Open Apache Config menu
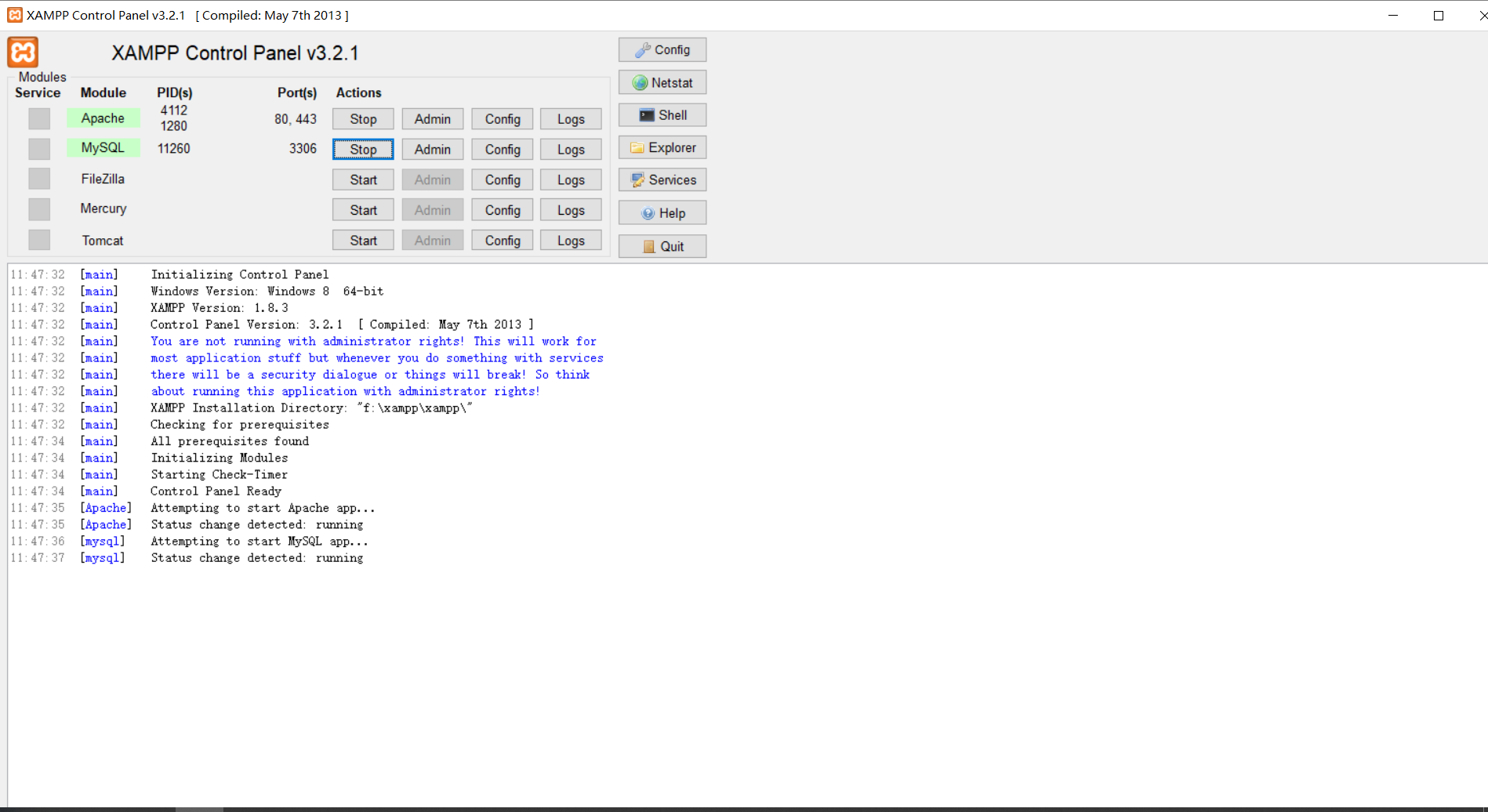Image resolution: width=1488 pixels, height=812 pixels. 503,119
